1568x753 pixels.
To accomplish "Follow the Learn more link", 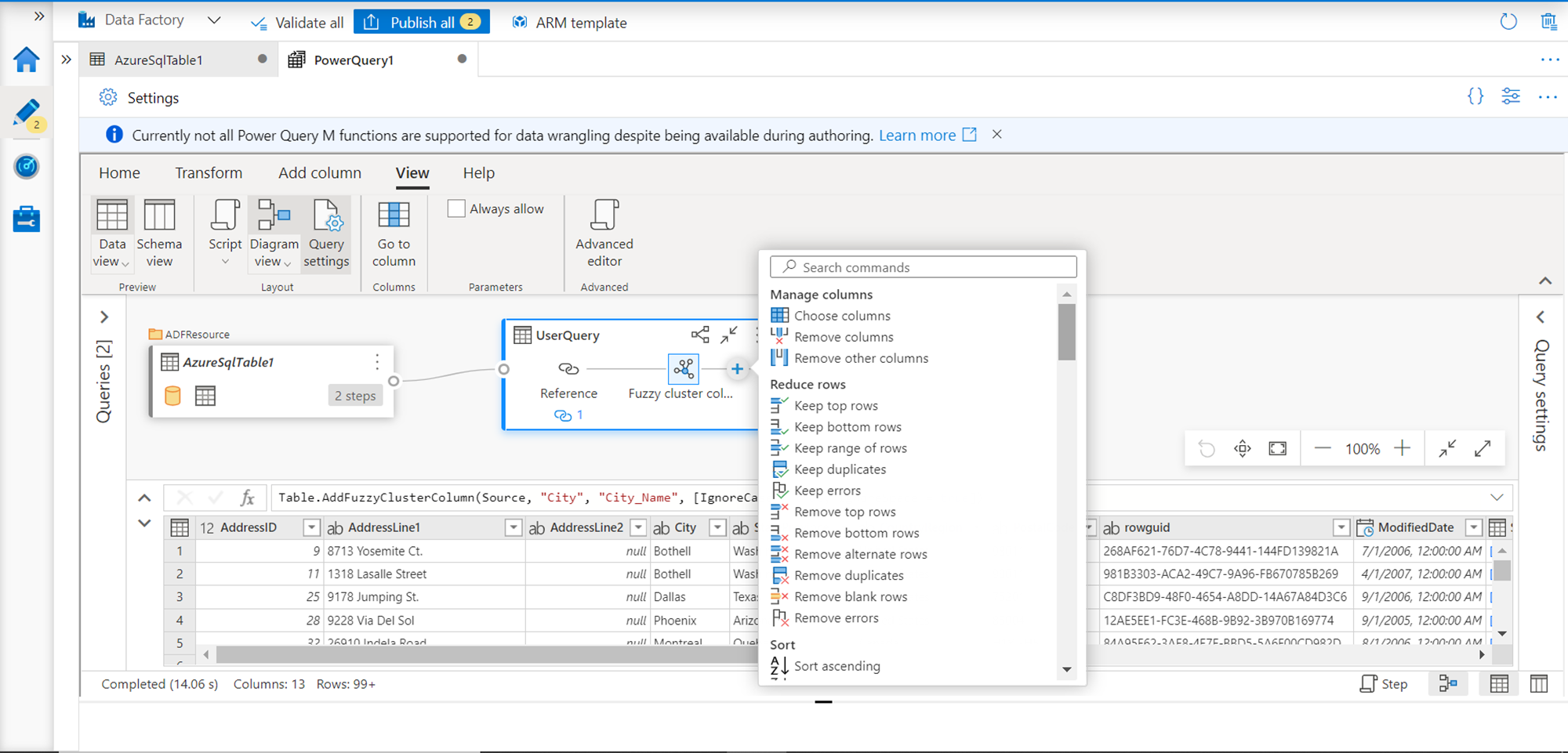I will coord(916,136).
